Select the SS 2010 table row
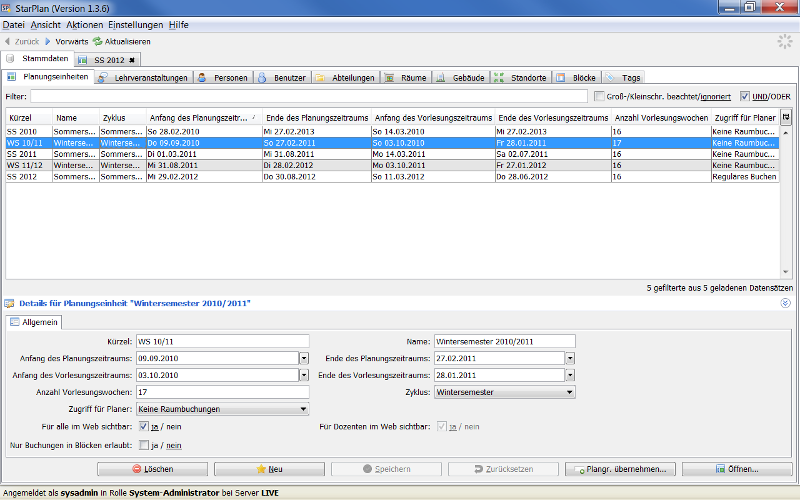 coord(392,132)
